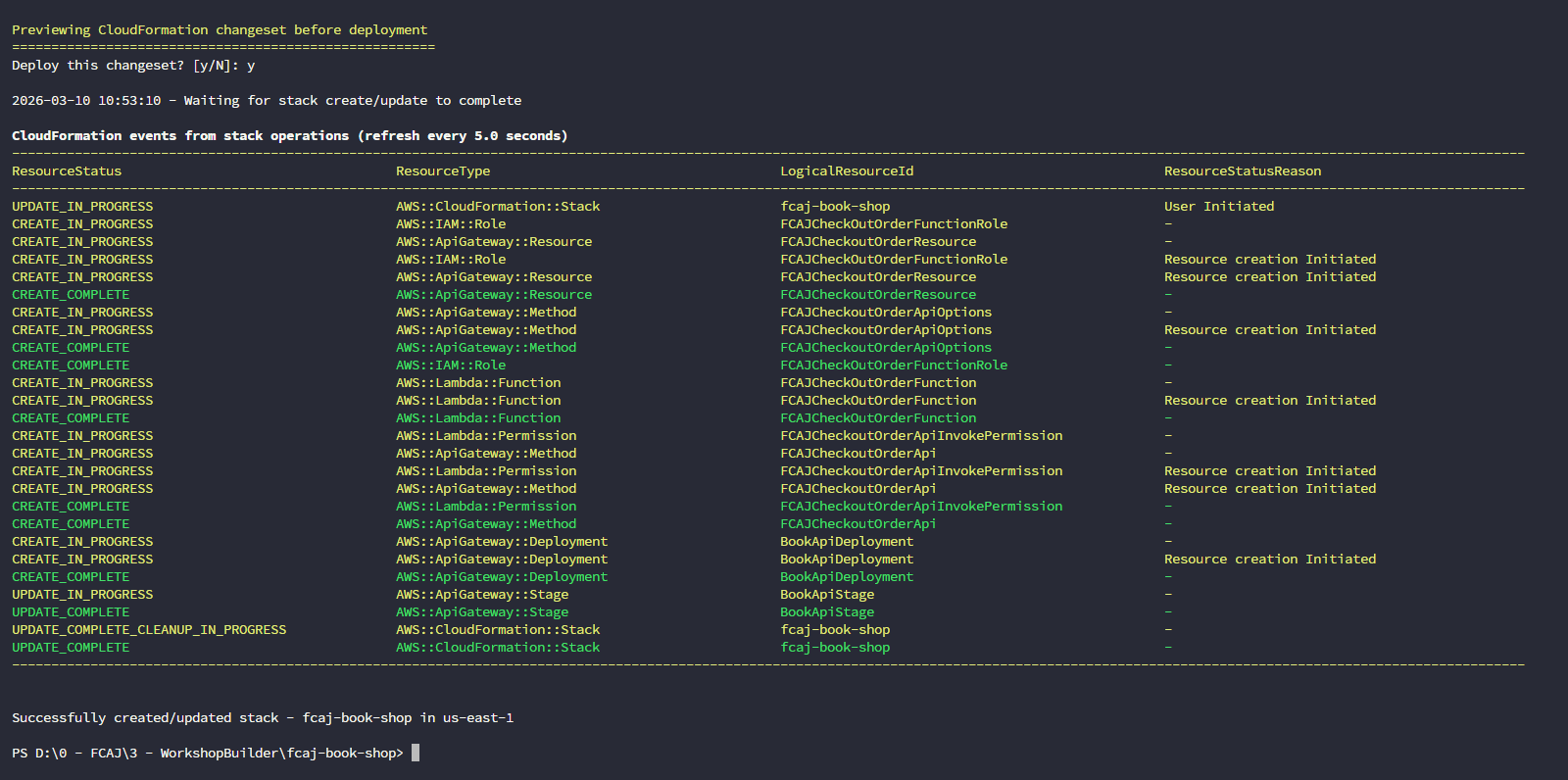
Task: Click UPDATE_IN_PROGRESS status in the 'User Initiated' row
Action: pos(82,206)
